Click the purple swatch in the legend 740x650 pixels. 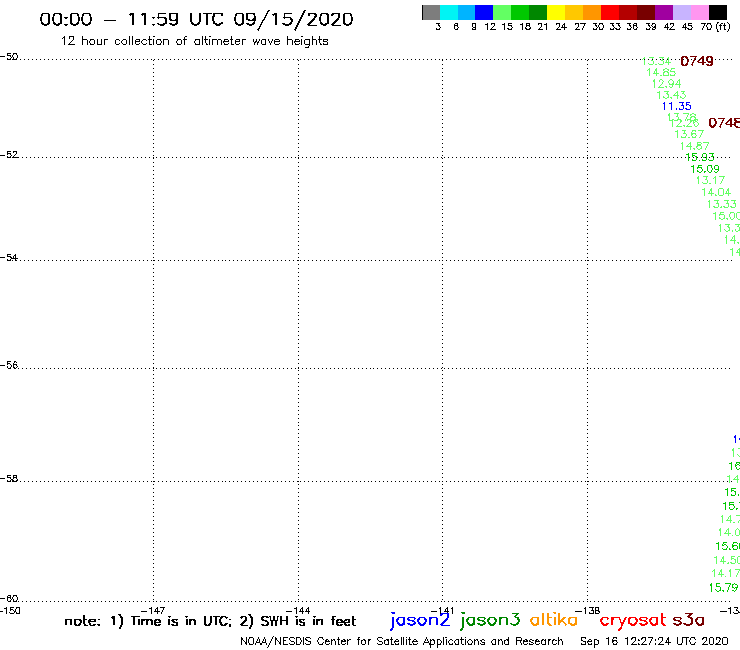point(664,12)
